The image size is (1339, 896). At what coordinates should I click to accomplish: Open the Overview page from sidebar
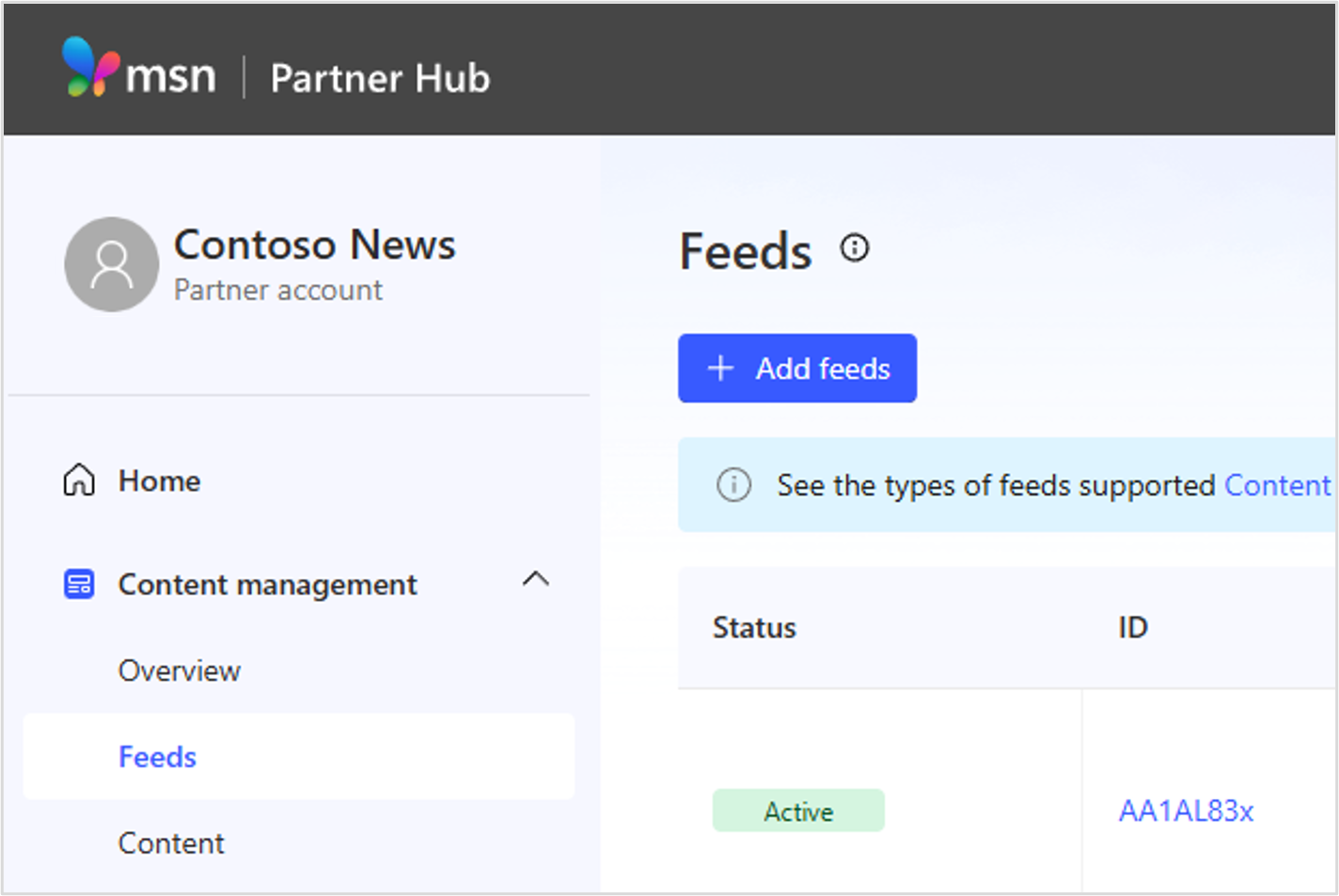click(179, 670)
